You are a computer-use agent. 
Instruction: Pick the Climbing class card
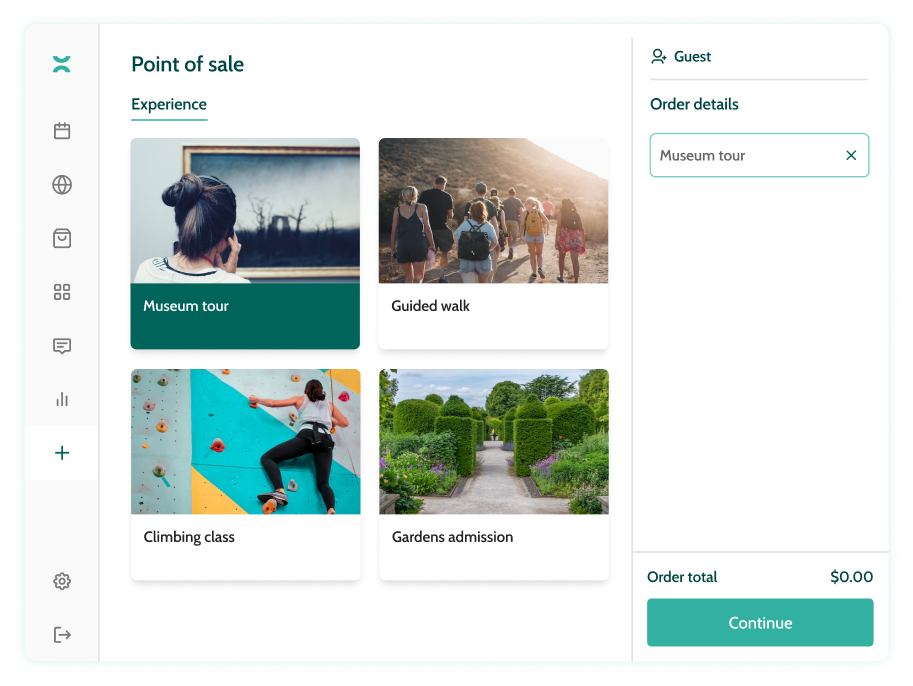tap(246, 474)
